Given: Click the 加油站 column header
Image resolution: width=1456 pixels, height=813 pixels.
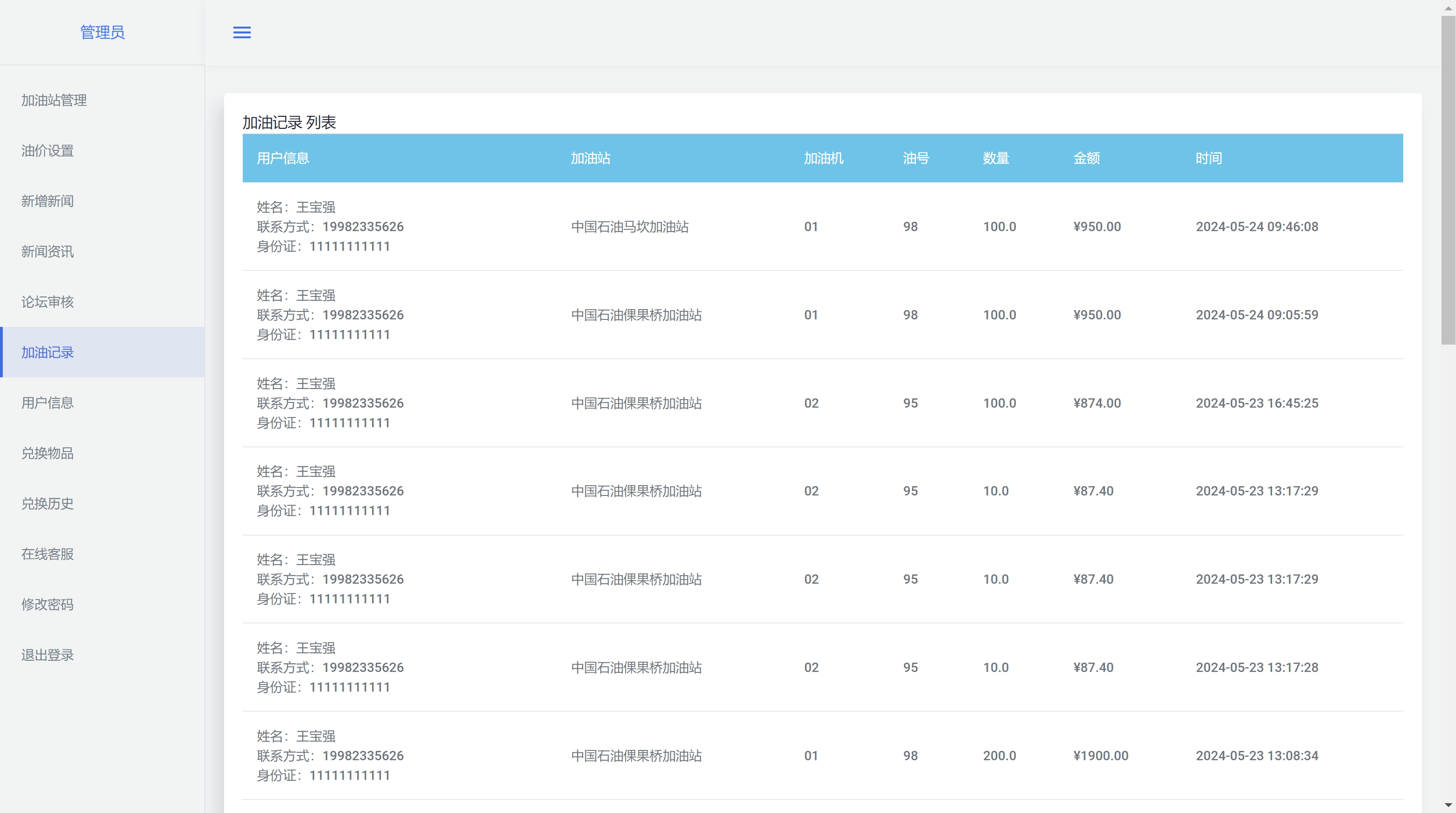Looking at the screenshot, I should 591,158.
